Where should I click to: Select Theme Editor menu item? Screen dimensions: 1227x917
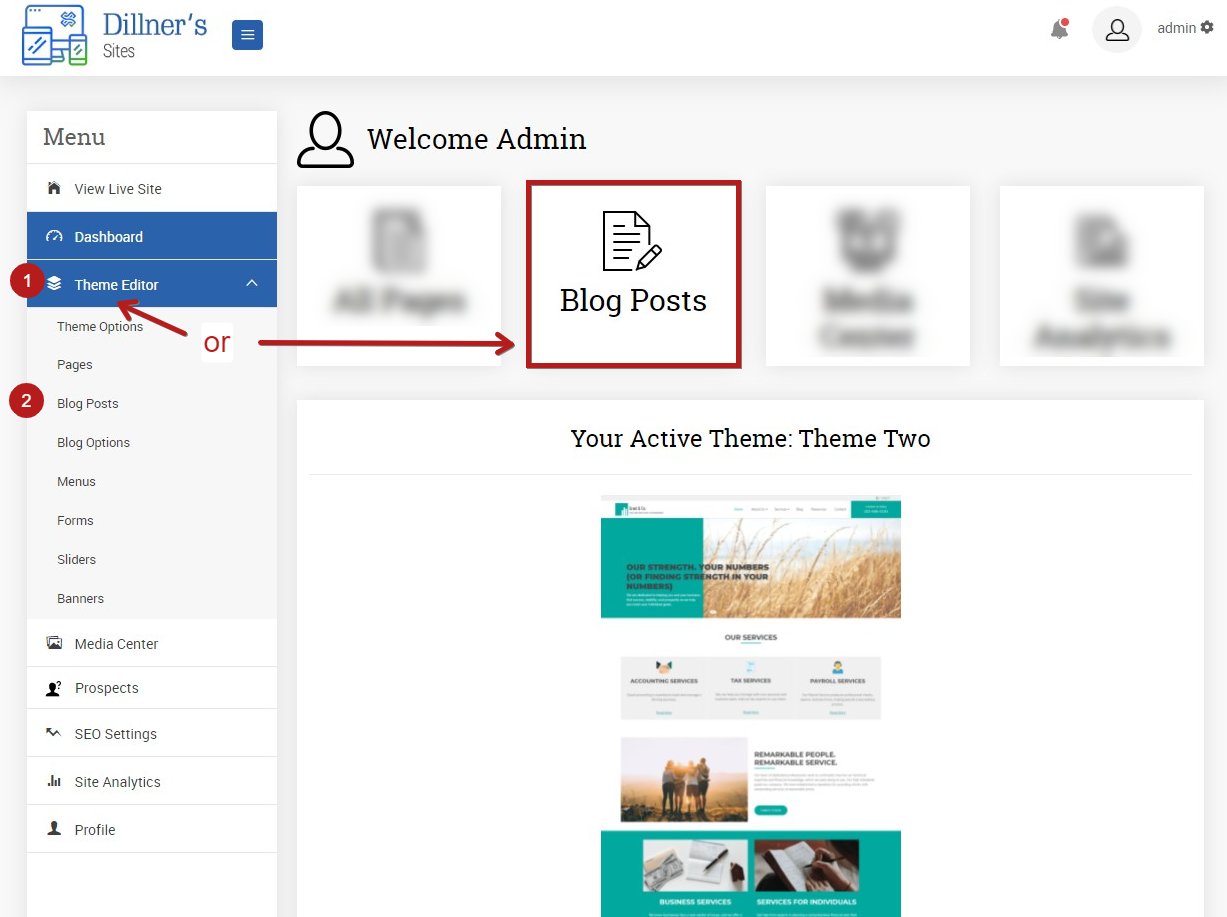tap(152, 284)
